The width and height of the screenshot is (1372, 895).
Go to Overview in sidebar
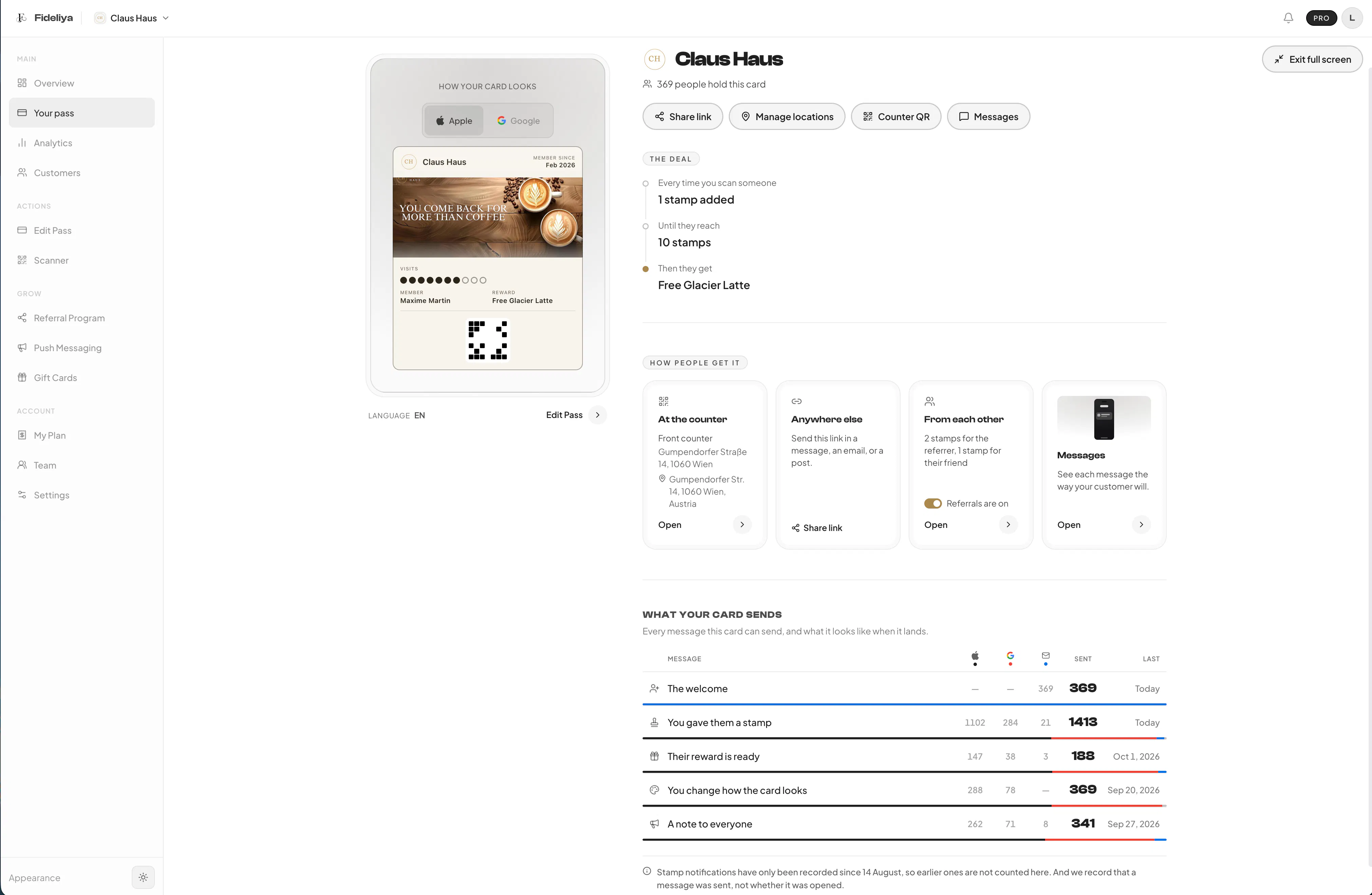82,83
